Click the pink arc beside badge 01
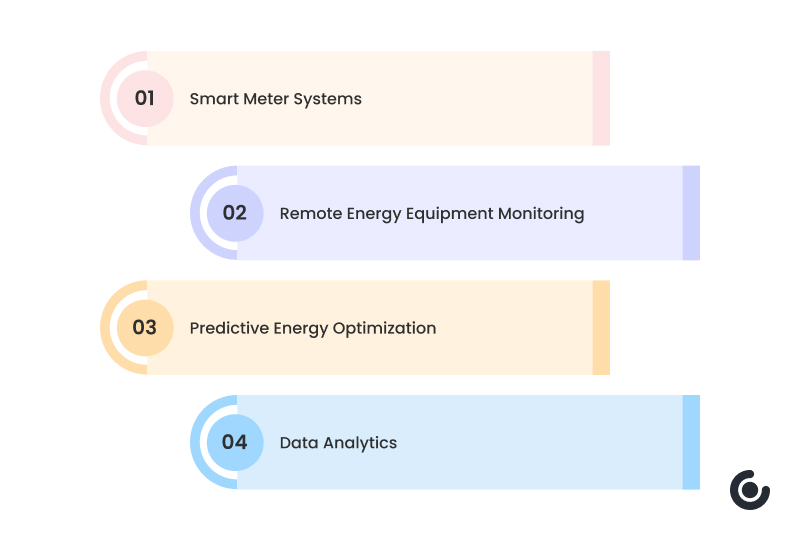Viewport: 800px width, 540px height. [105, 99]
